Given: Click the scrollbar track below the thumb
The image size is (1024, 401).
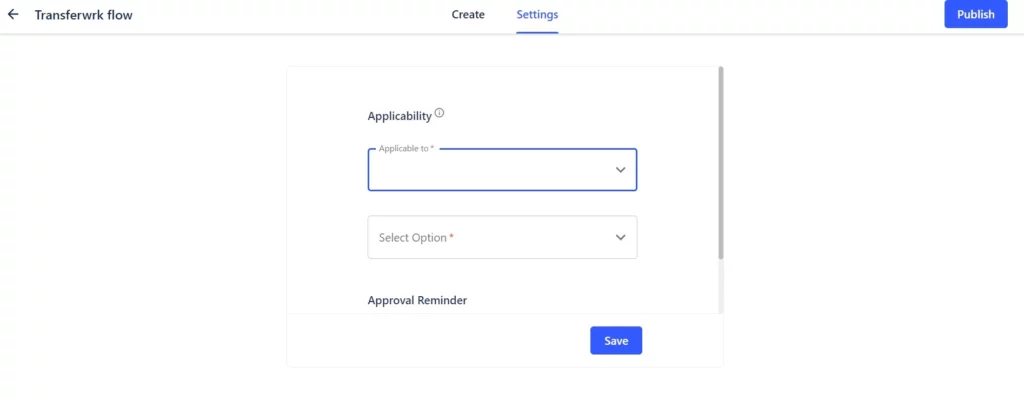Looking at the screenshot, I should (721, 285).
